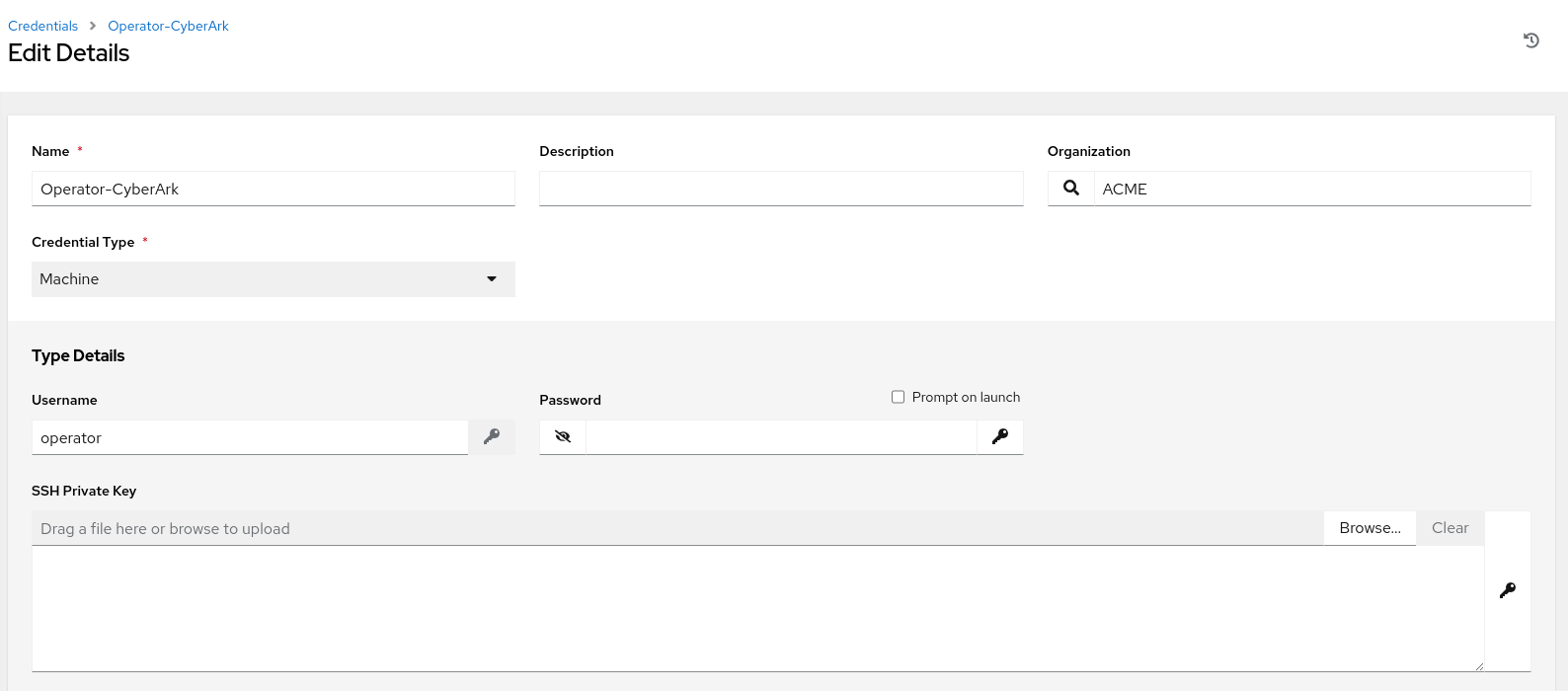Image resolution: width=1568 pixels, height=691 pixels.
Task: Open the activity history icon
Action: 1530,40
